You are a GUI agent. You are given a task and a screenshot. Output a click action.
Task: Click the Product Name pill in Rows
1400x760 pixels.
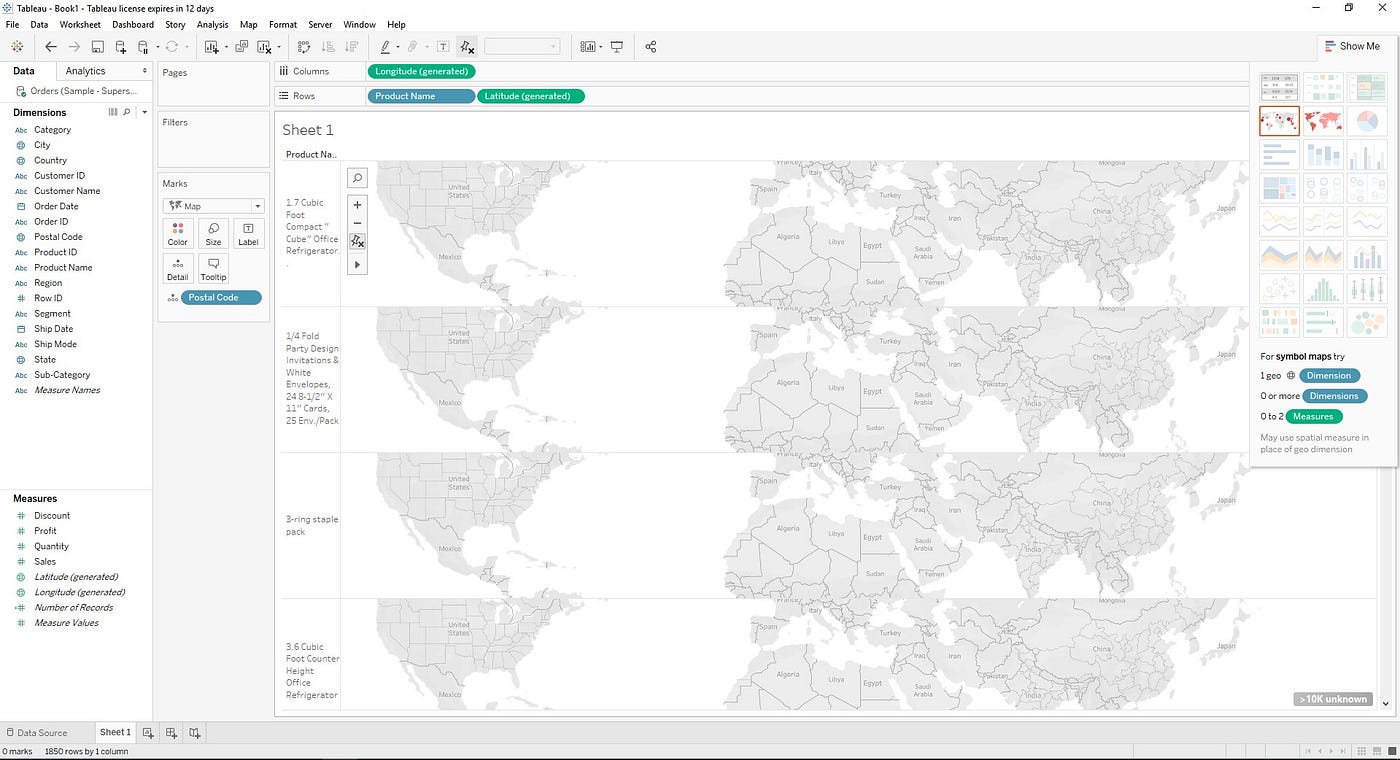pyautogui.click(x=421, y=96)
